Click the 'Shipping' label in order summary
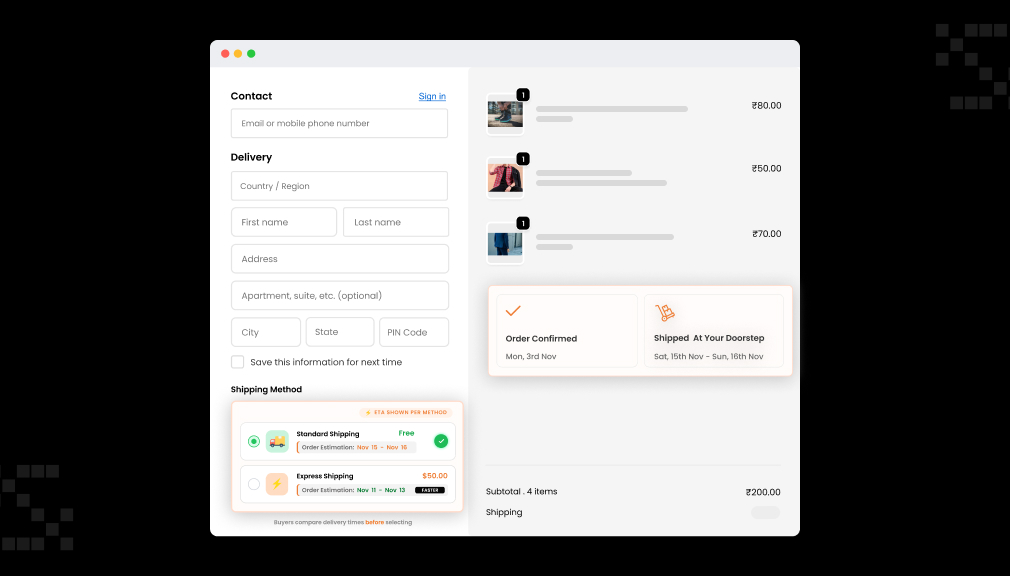Screen dimensions: 1010x576 pos(504,512)
